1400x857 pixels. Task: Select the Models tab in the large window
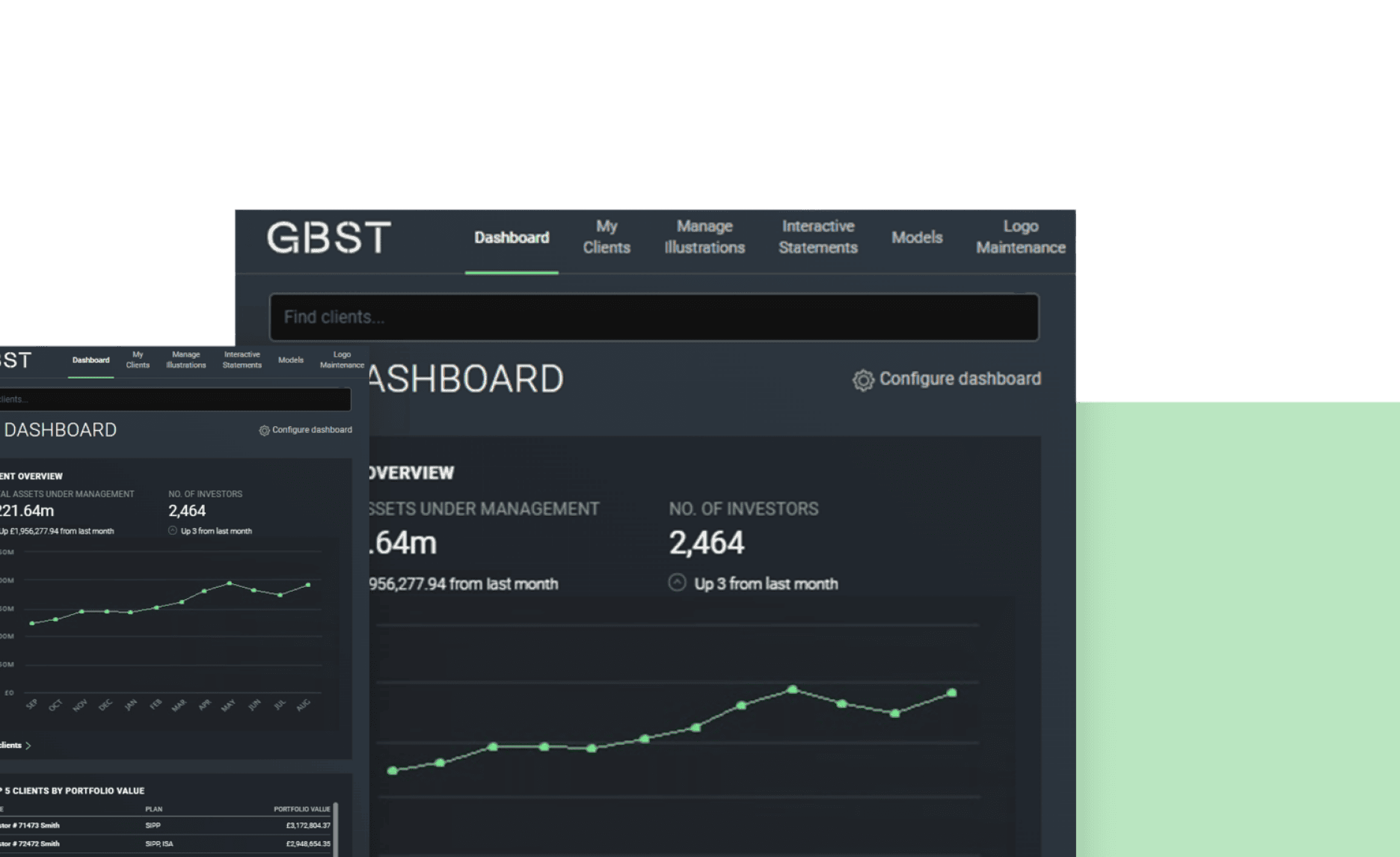point(917,238)
